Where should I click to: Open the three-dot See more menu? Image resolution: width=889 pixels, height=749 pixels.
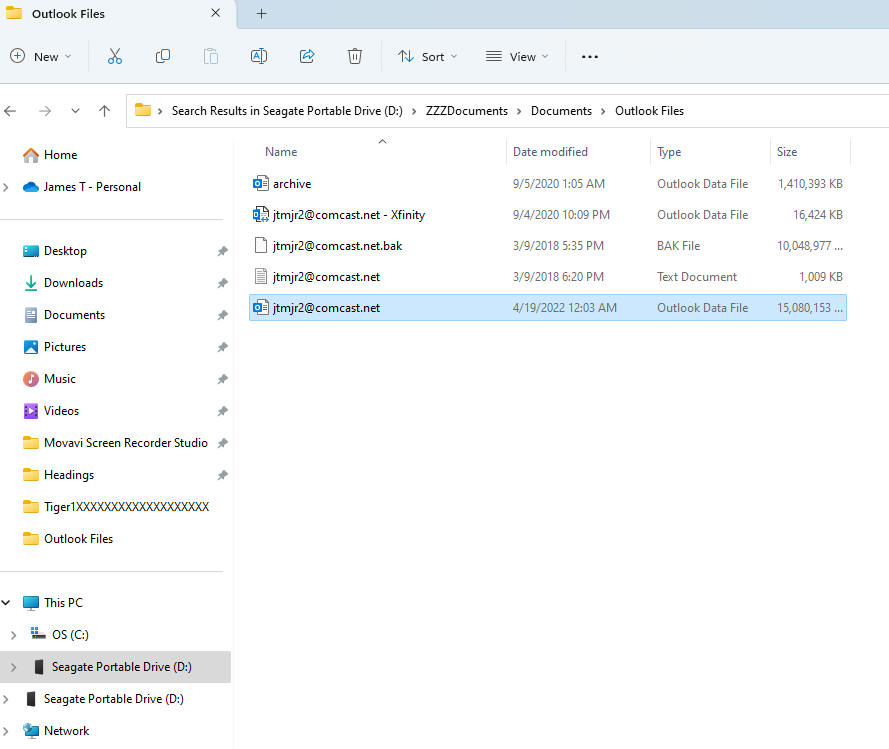point(589,57)
